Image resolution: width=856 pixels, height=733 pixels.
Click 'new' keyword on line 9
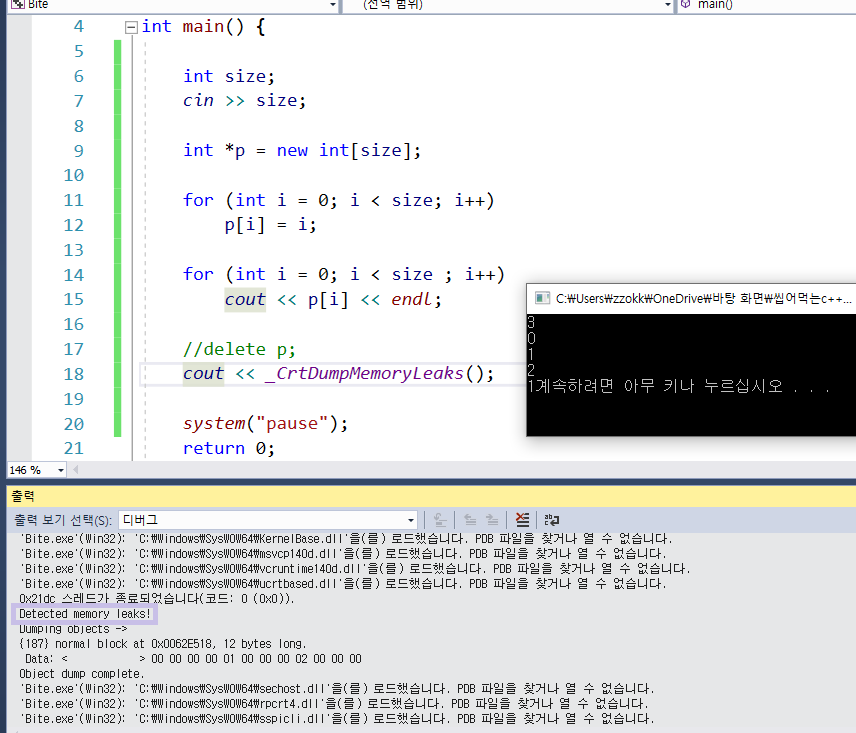pyautogui.click(x=292, y=151)
